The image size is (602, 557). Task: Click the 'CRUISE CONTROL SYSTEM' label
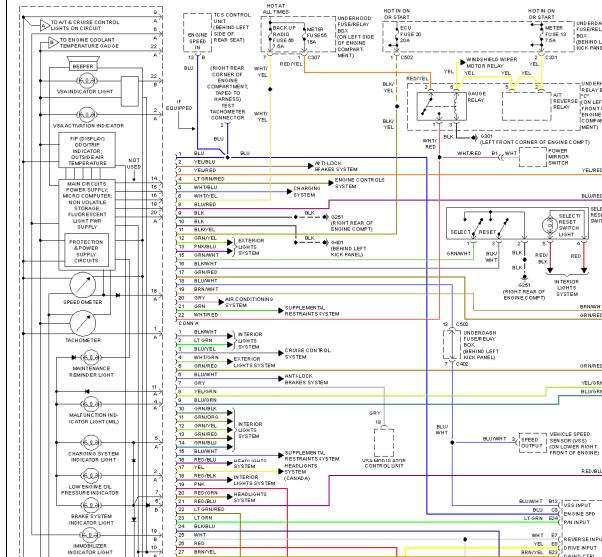[308, 354]
